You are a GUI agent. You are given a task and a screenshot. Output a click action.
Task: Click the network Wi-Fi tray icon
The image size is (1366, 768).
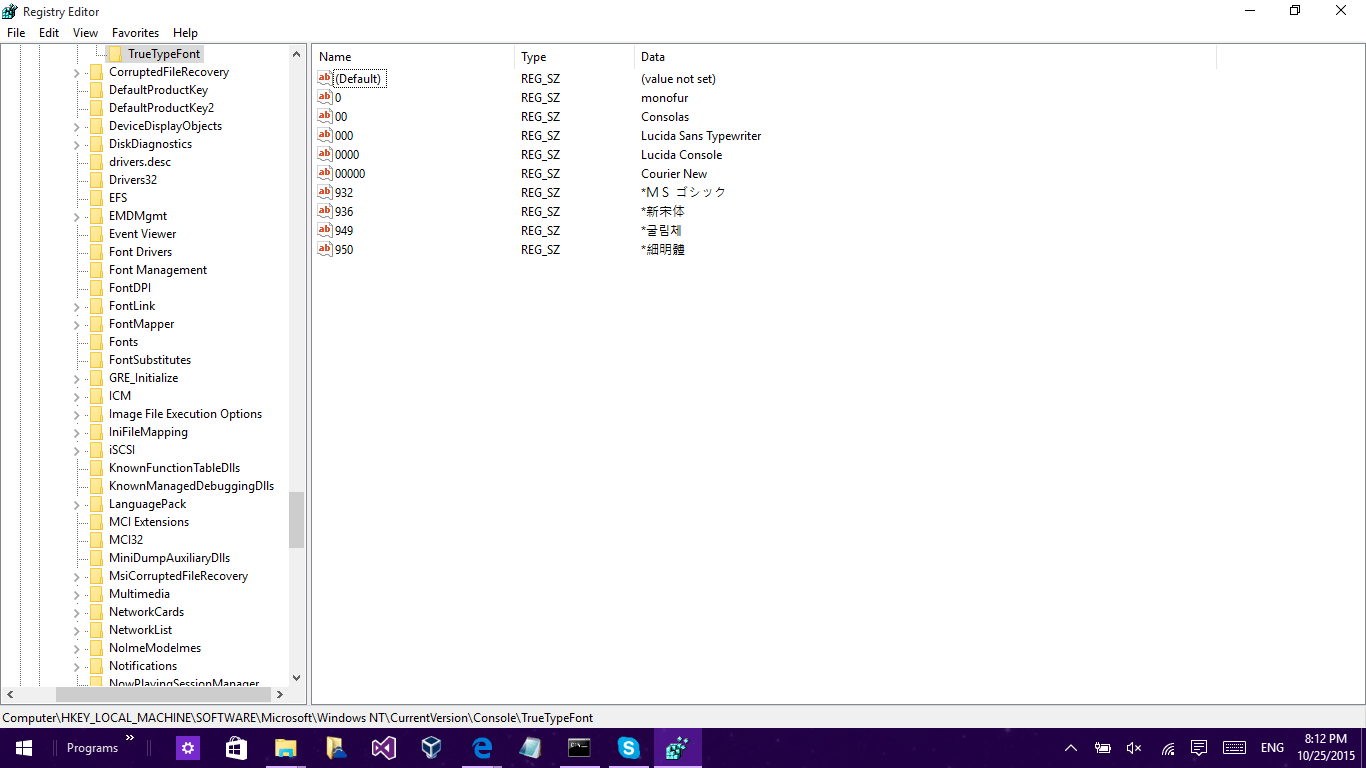tap(1167, 748)
